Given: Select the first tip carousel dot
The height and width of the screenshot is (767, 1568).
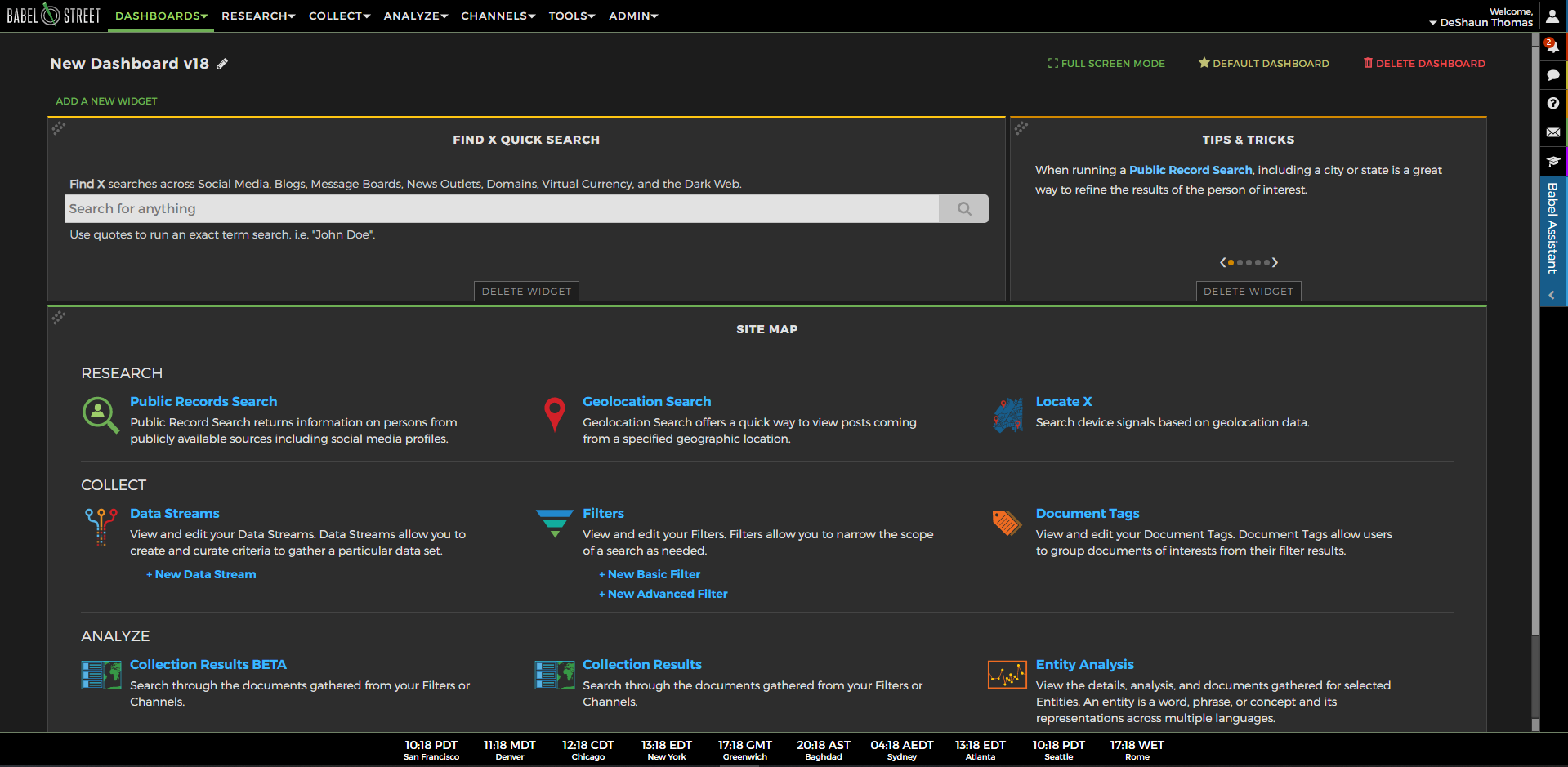Looking at the screenshot, I should (x=1231, y=263).
